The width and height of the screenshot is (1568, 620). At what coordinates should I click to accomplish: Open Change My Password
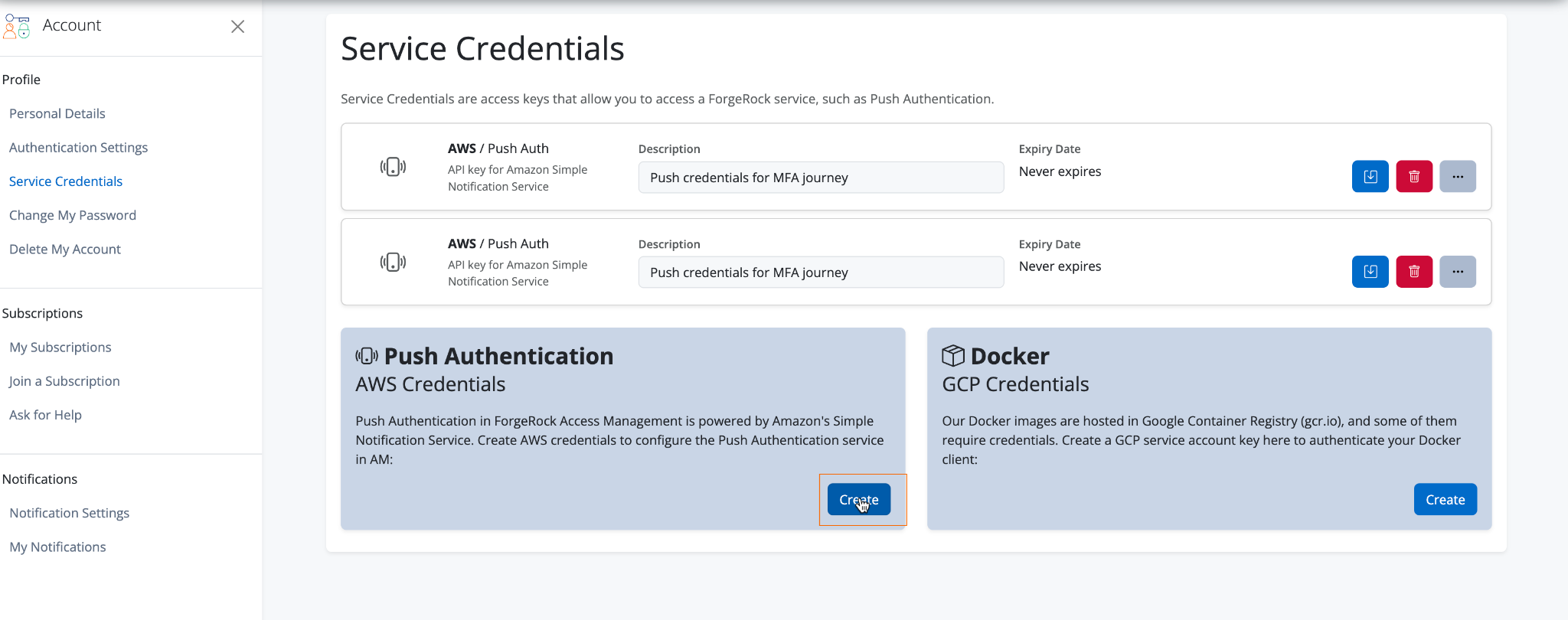[x=73, y=215]
